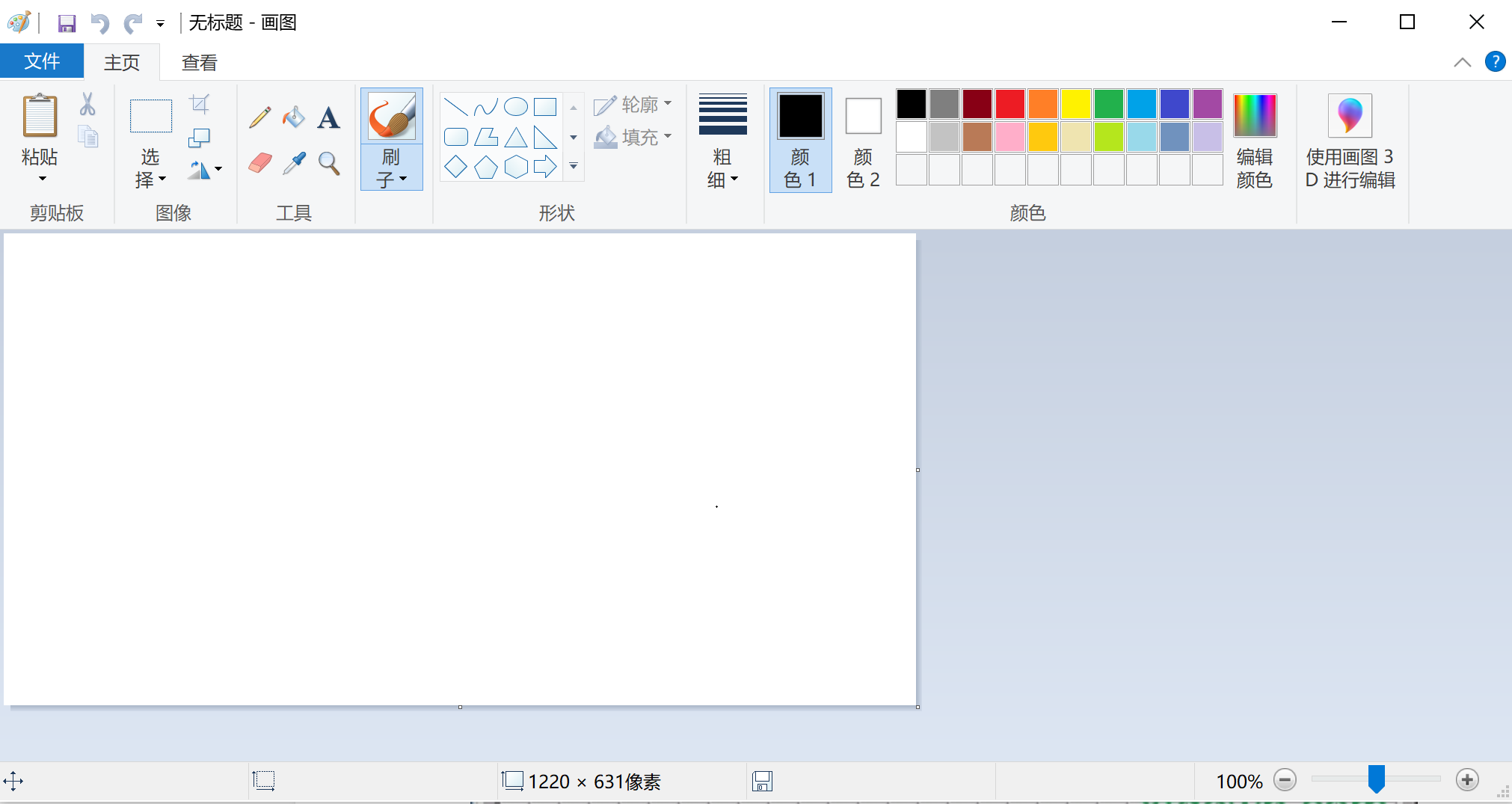Select the Pencil tool
This screenshot has width=1512, height=804.
[259, 117]
